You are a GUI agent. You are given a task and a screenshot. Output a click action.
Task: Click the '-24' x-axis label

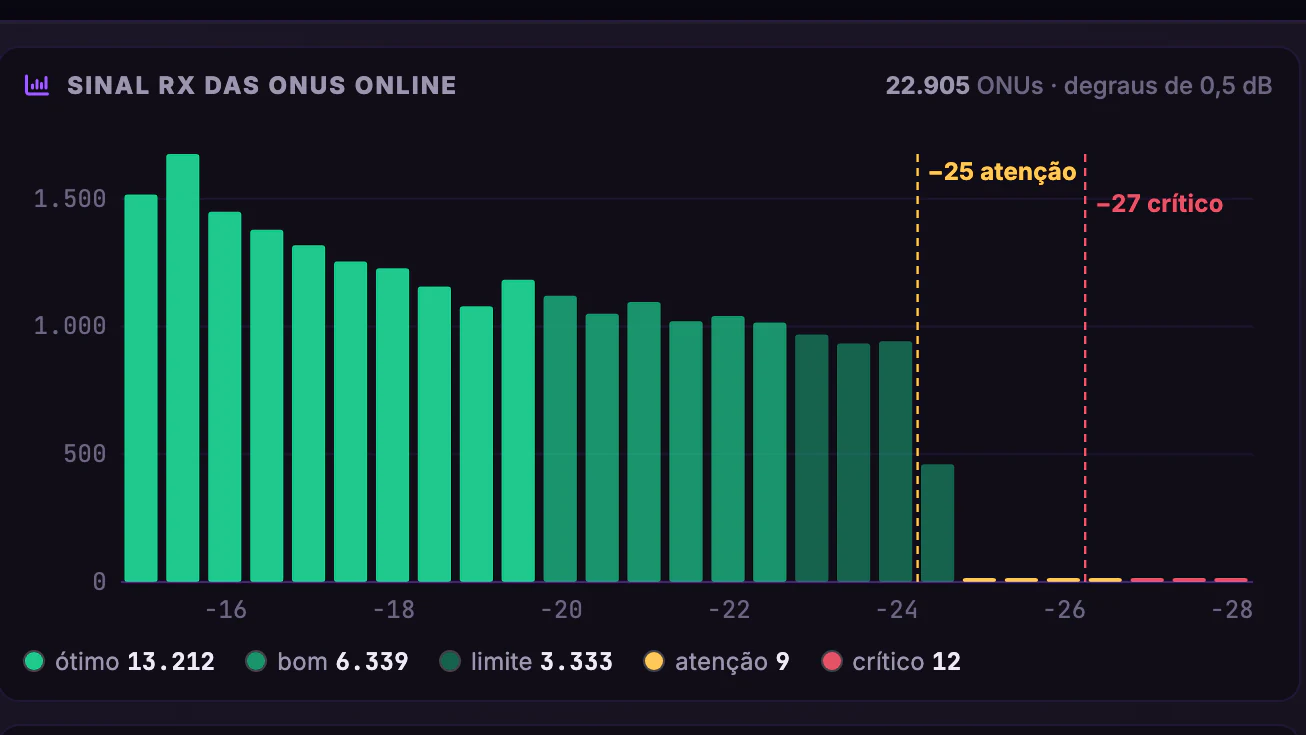point(896,610)
